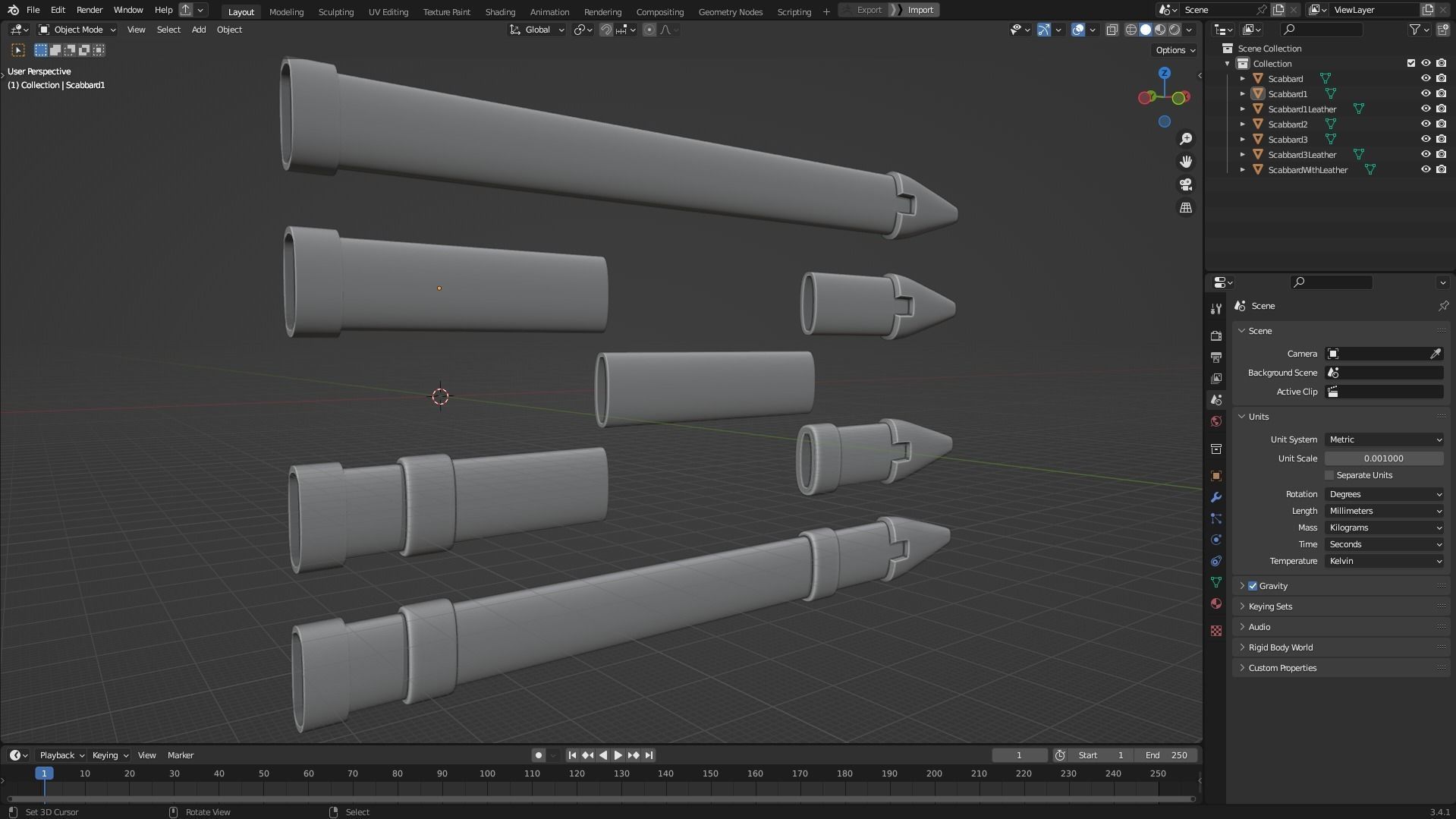Hide Scabbard1Leather in viewport
This screenshot has width=1456, height=819.
1426,109
